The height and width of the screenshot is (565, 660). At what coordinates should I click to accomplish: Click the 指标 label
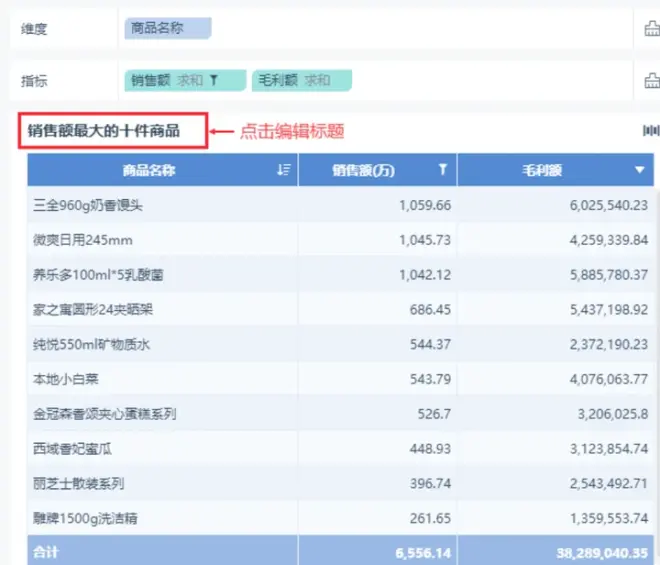[34, 80]
